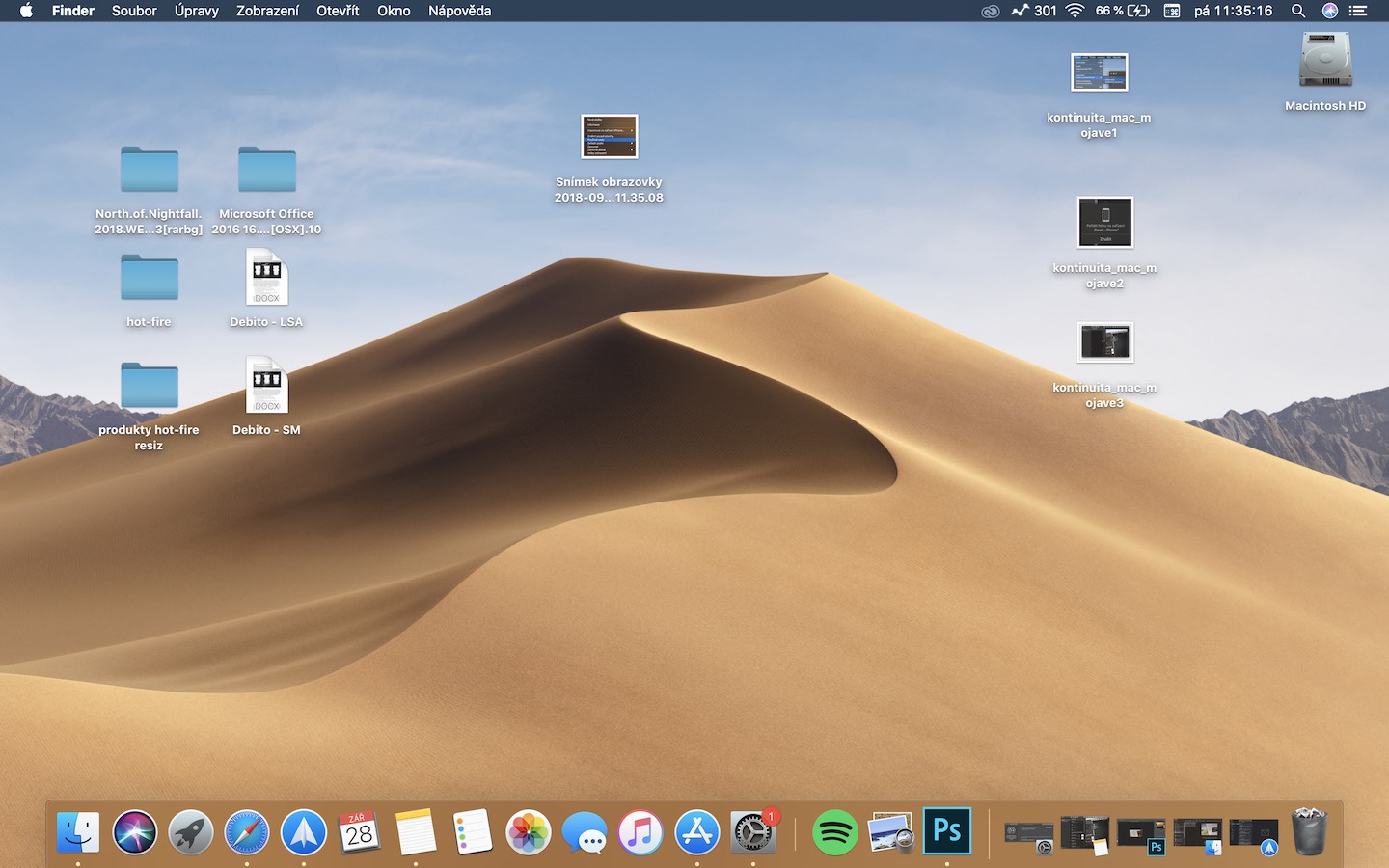Open Launchpad rocket icon
Viewport: 1389px width, 868px height.
click(191, 832)
